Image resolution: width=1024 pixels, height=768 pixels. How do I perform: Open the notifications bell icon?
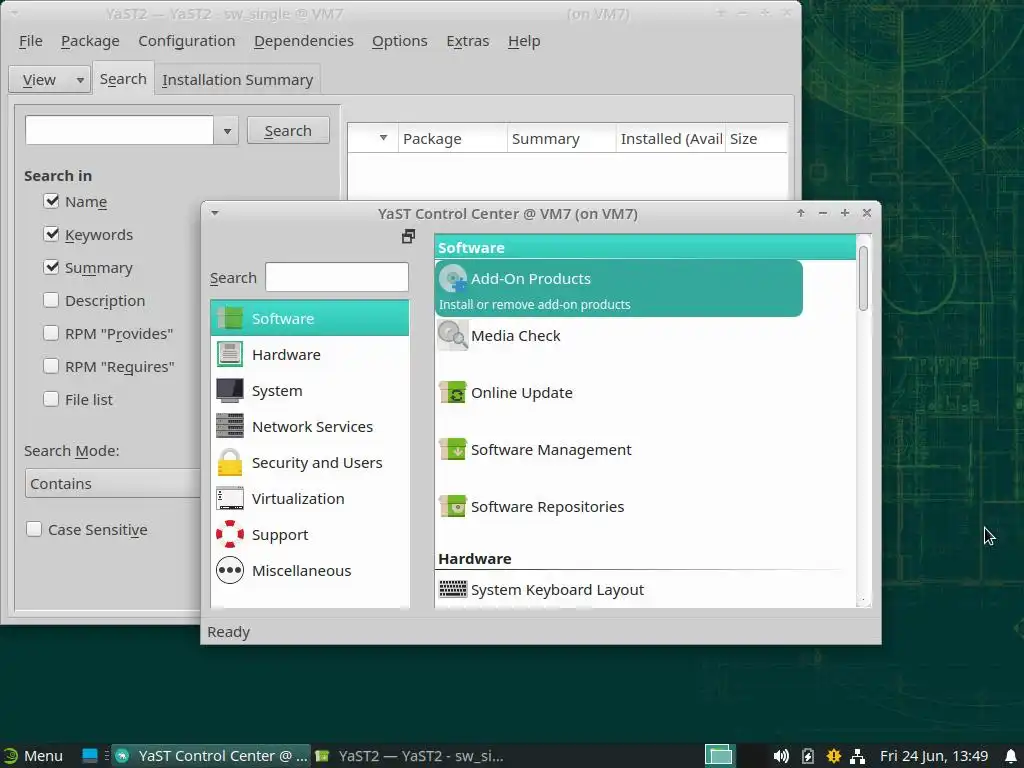pos(1011,756)
